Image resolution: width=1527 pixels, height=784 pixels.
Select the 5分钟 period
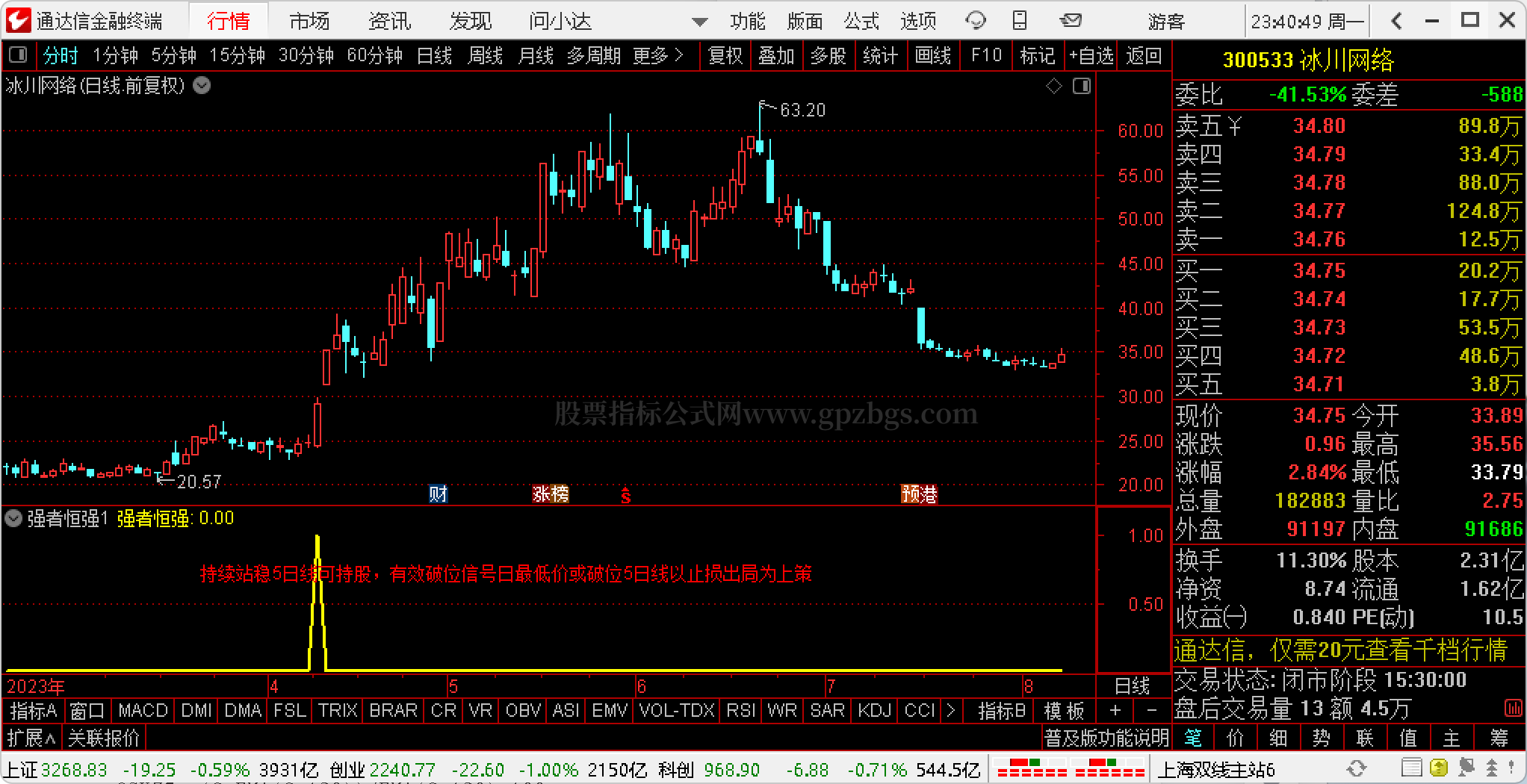click(173, 55)
